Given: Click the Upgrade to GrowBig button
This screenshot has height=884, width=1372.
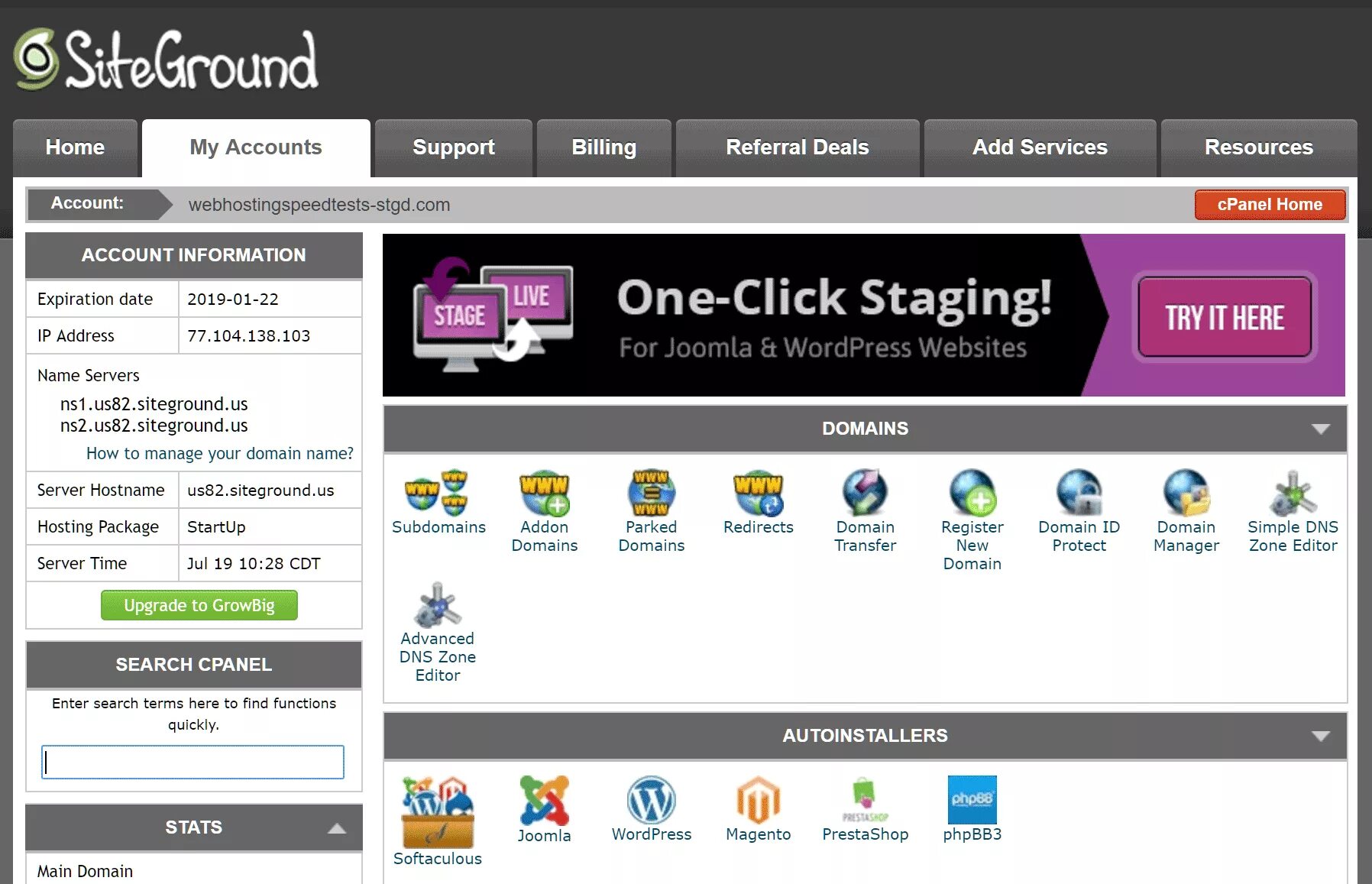Looking at the screenshot, I should (x=199, y=605).
